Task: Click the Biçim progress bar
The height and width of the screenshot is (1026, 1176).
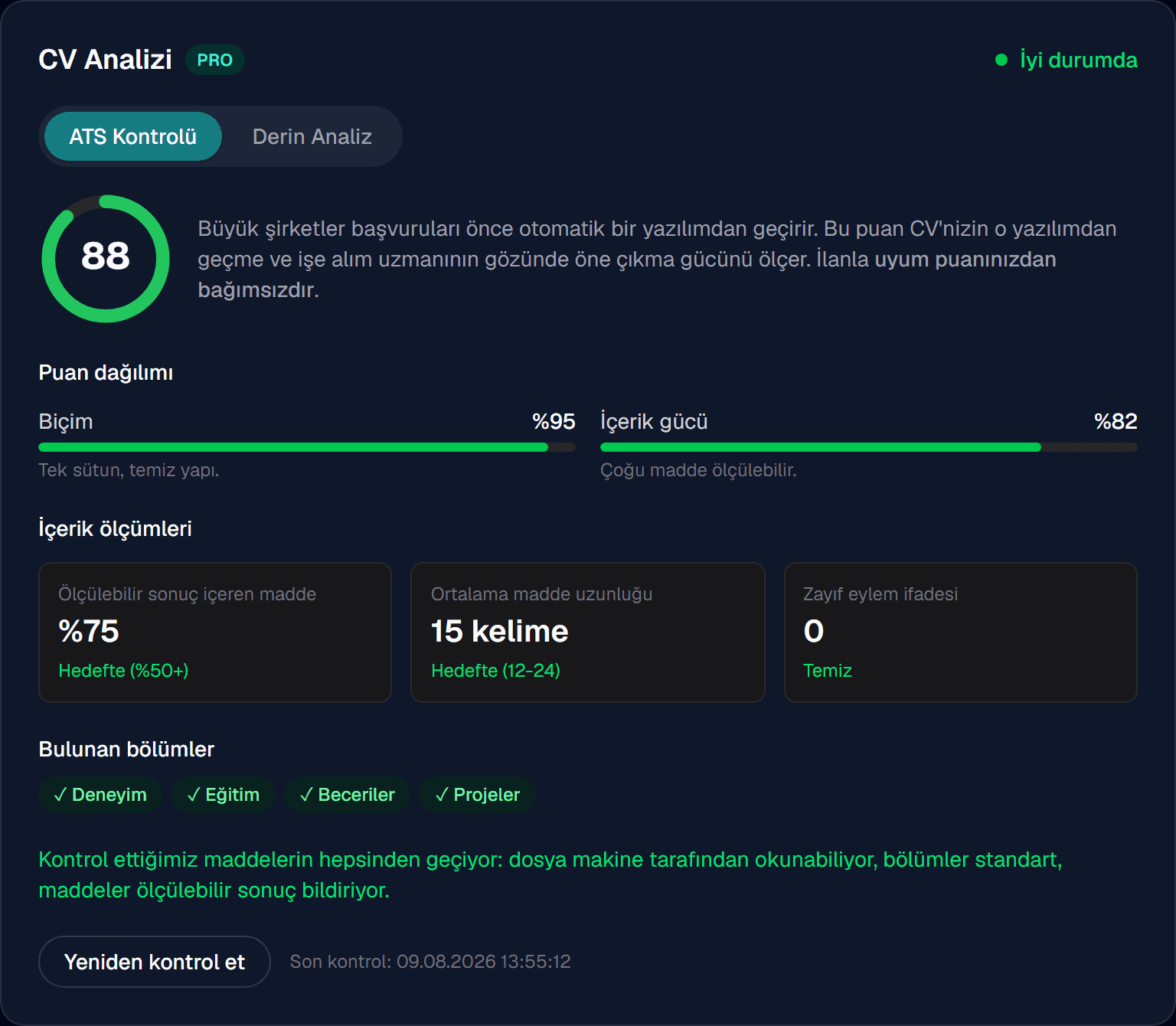Action: coord(307,447)
